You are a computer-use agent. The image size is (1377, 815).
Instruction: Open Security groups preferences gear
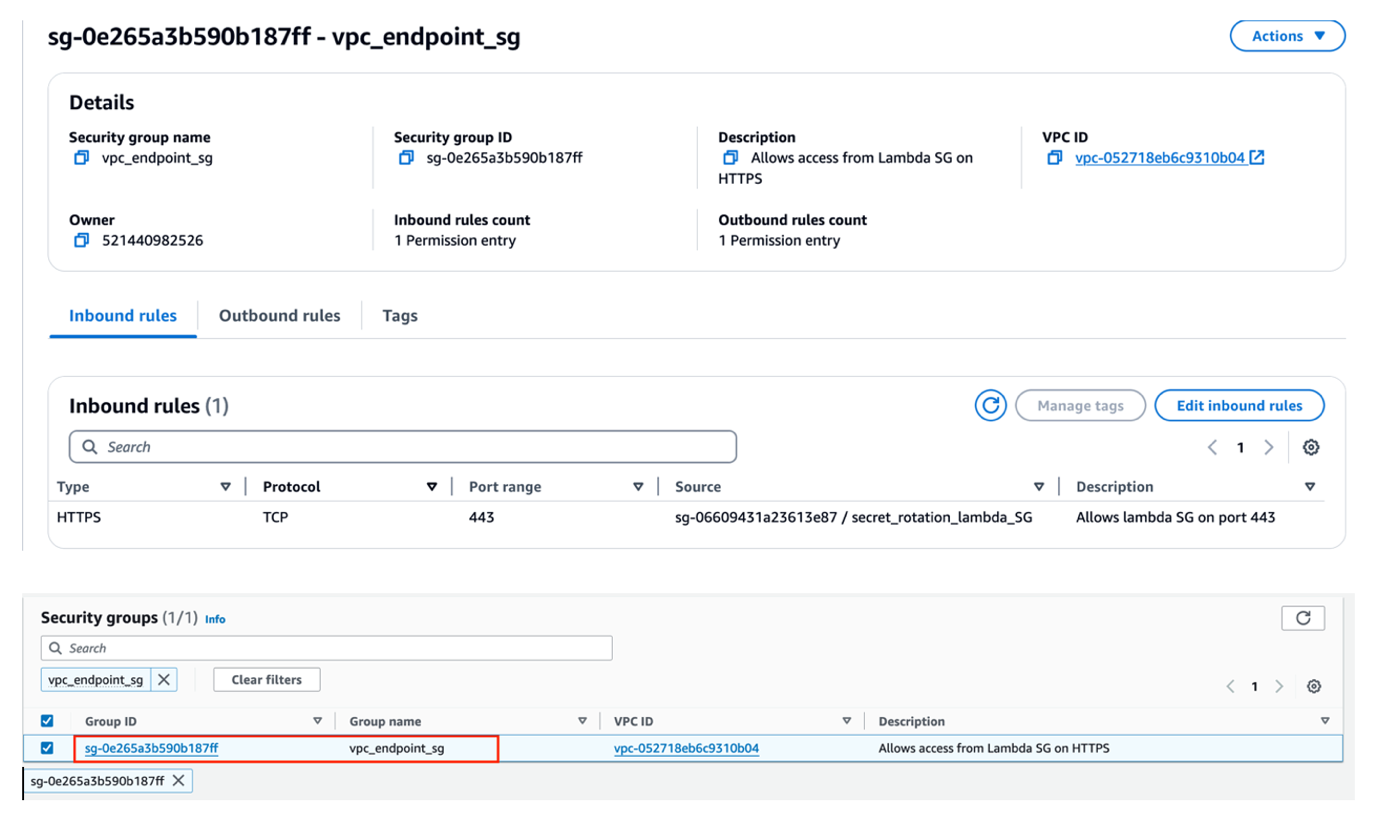tap(1314, 686)
